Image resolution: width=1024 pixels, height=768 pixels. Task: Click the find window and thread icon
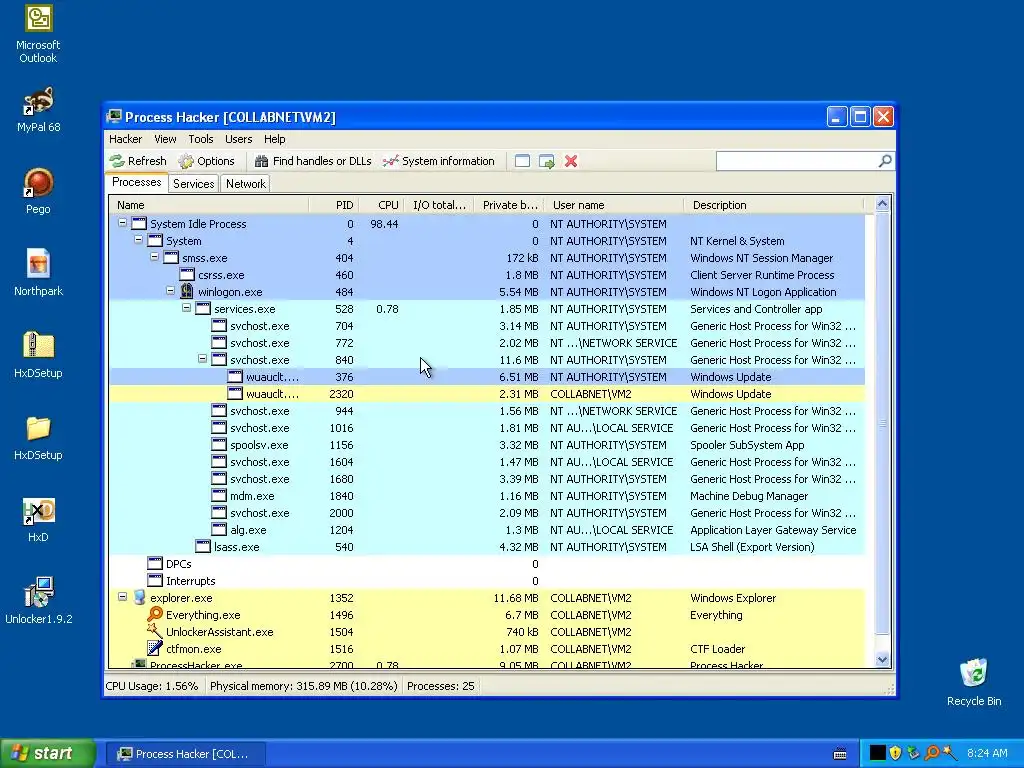[x=547, y=161]
